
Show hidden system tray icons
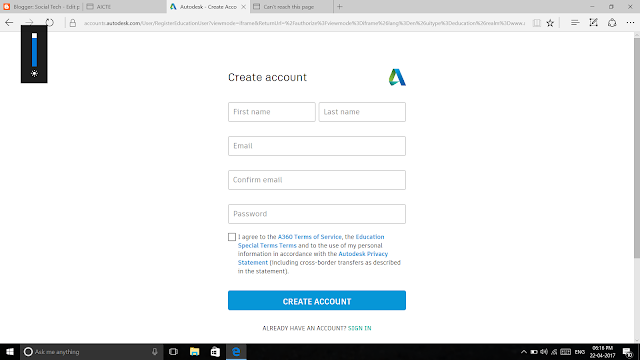524,352
